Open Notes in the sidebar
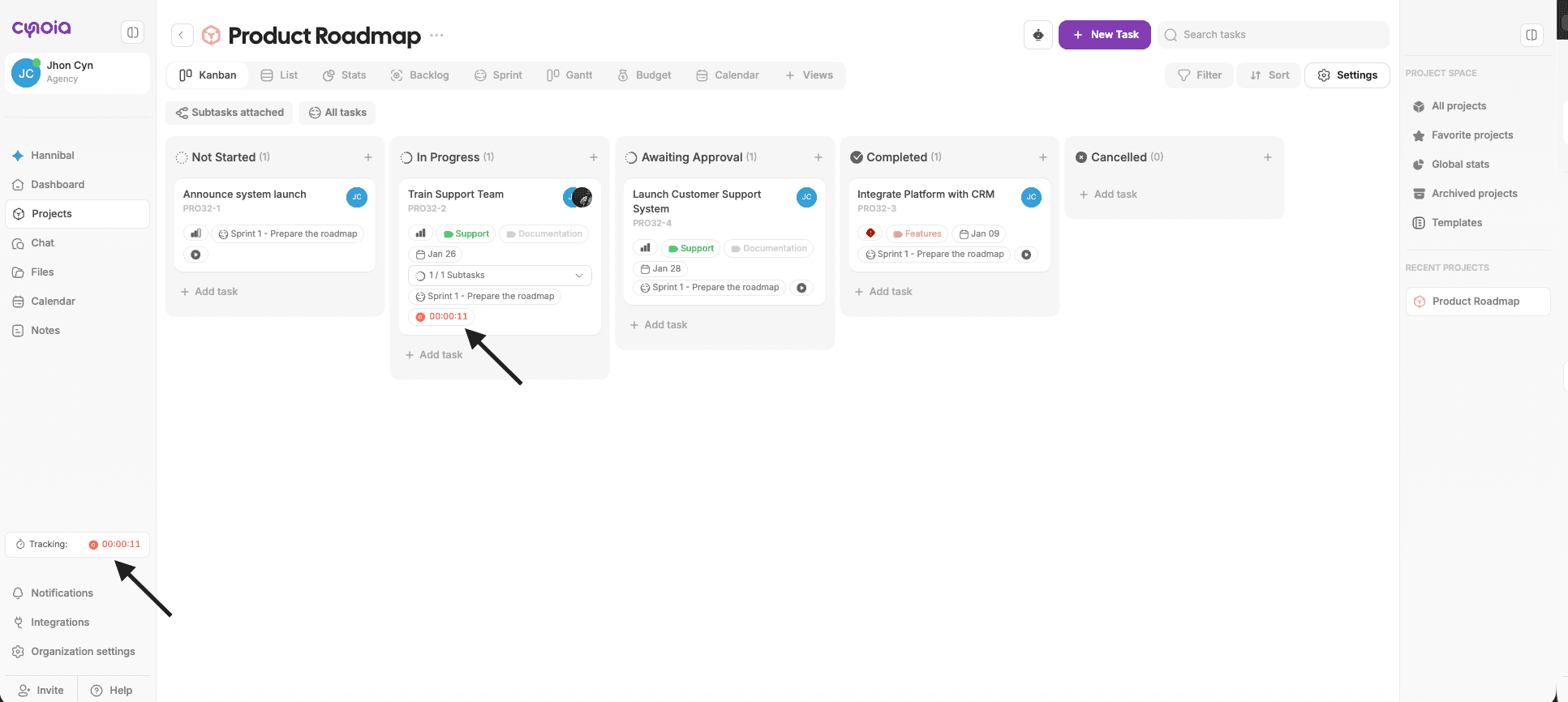Viewport: 1568px width, 702px height. click(x=77, y=331)
